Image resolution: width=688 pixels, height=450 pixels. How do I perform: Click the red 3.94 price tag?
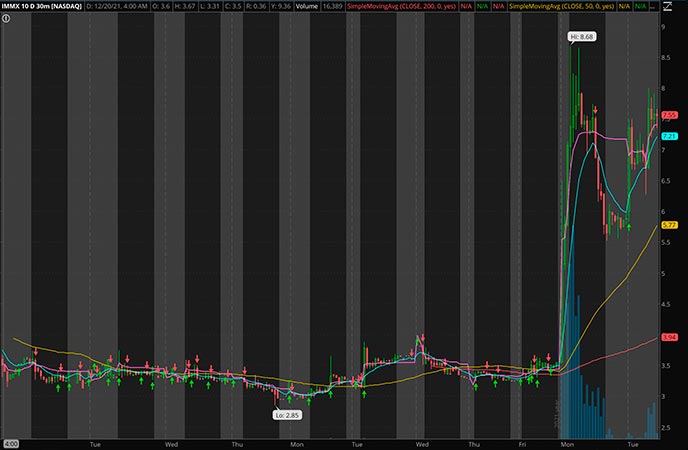671,337
